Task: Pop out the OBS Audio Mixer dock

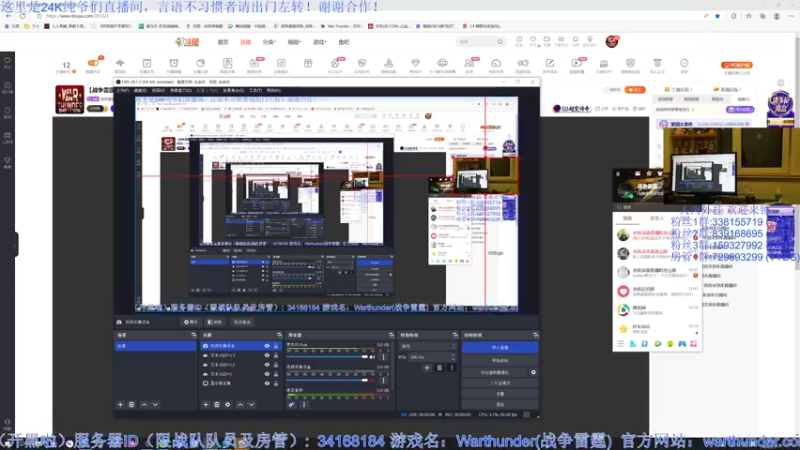Action: tap(391, 335)
